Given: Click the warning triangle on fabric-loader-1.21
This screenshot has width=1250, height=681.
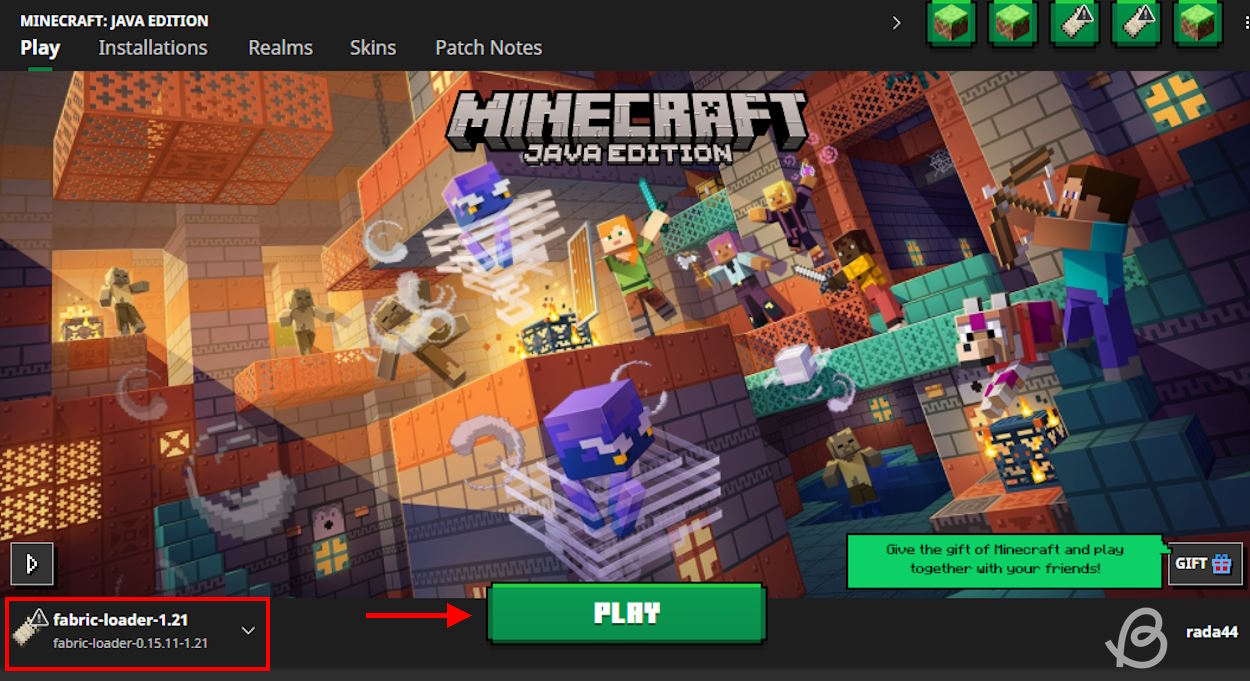Looking at the screenshot, I should [39, 616].
